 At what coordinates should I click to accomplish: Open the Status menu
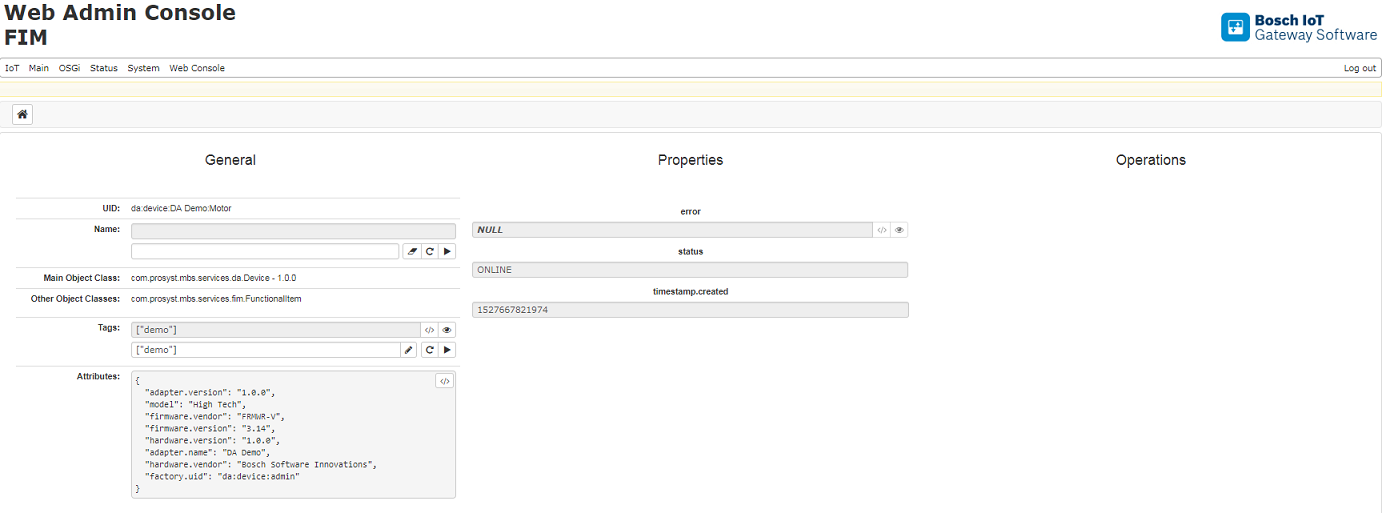104,68
